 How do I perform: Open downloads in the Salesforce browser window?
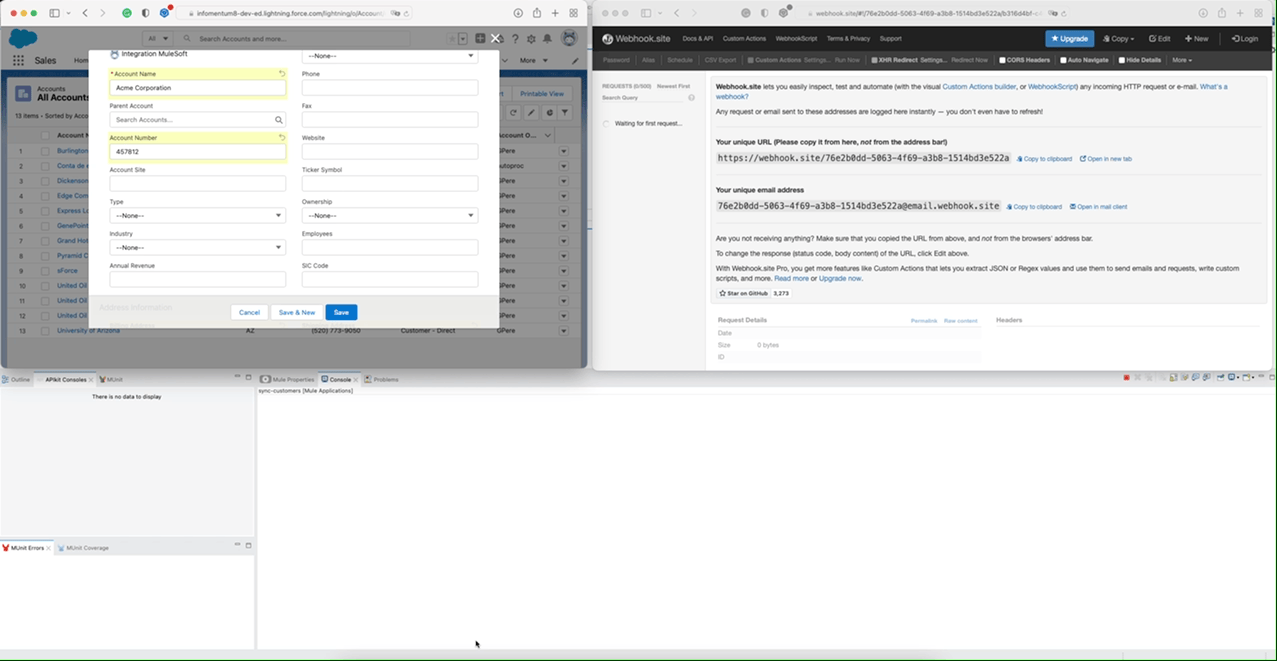click(x=518, y=13)
